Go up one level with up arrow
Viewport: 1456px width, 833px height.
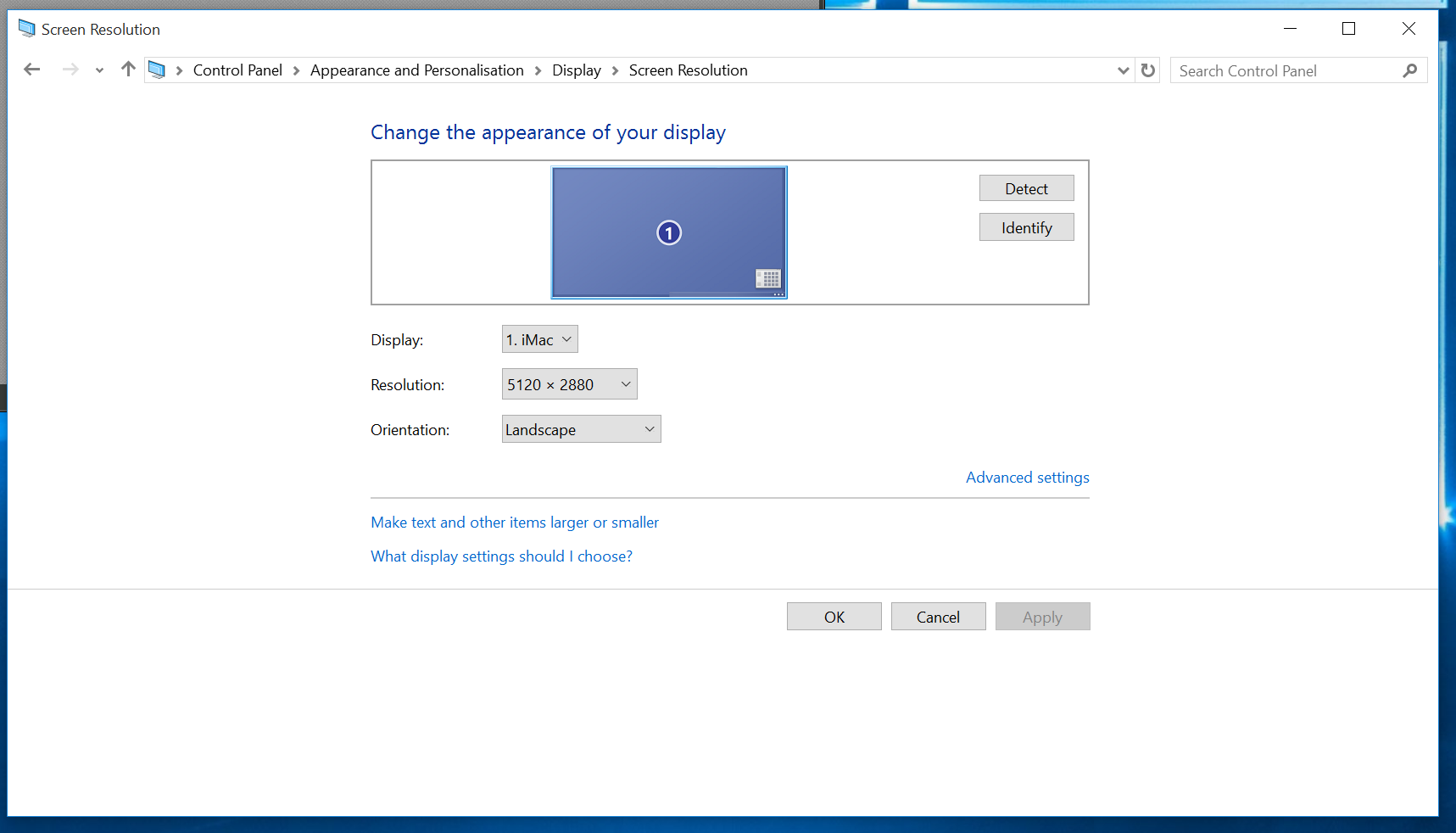(128, 69)
